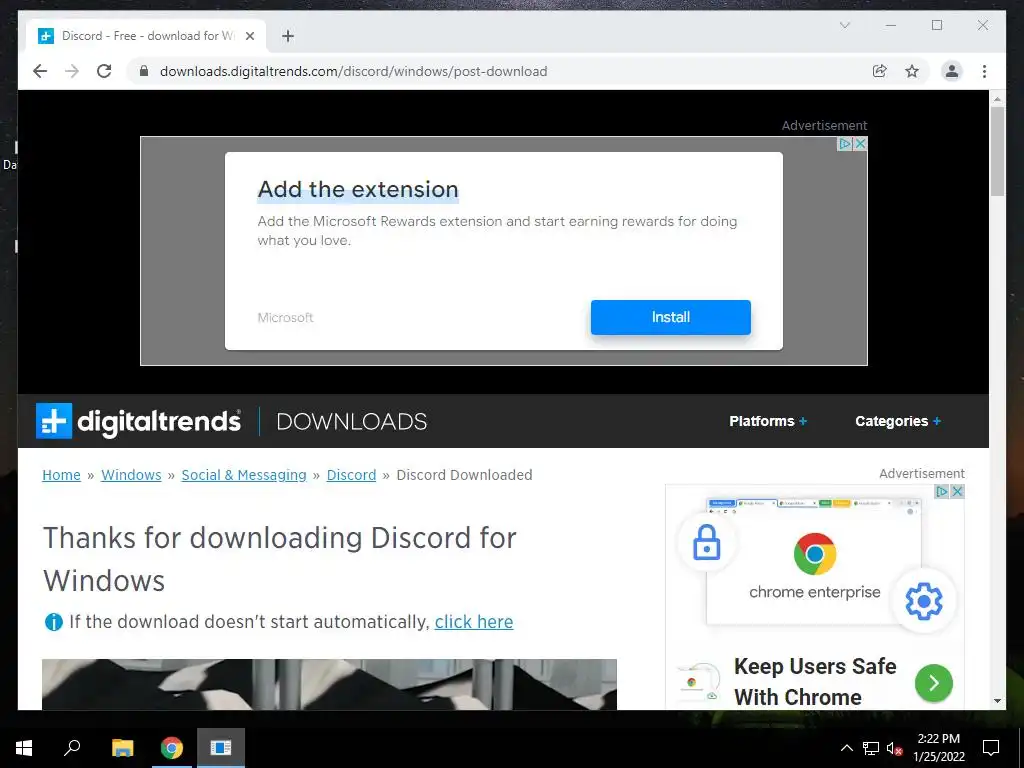This screenshot has height=768, width=1024.
Task: Open the Windows breadcrumb link
Action: click(x=131, y=475)
